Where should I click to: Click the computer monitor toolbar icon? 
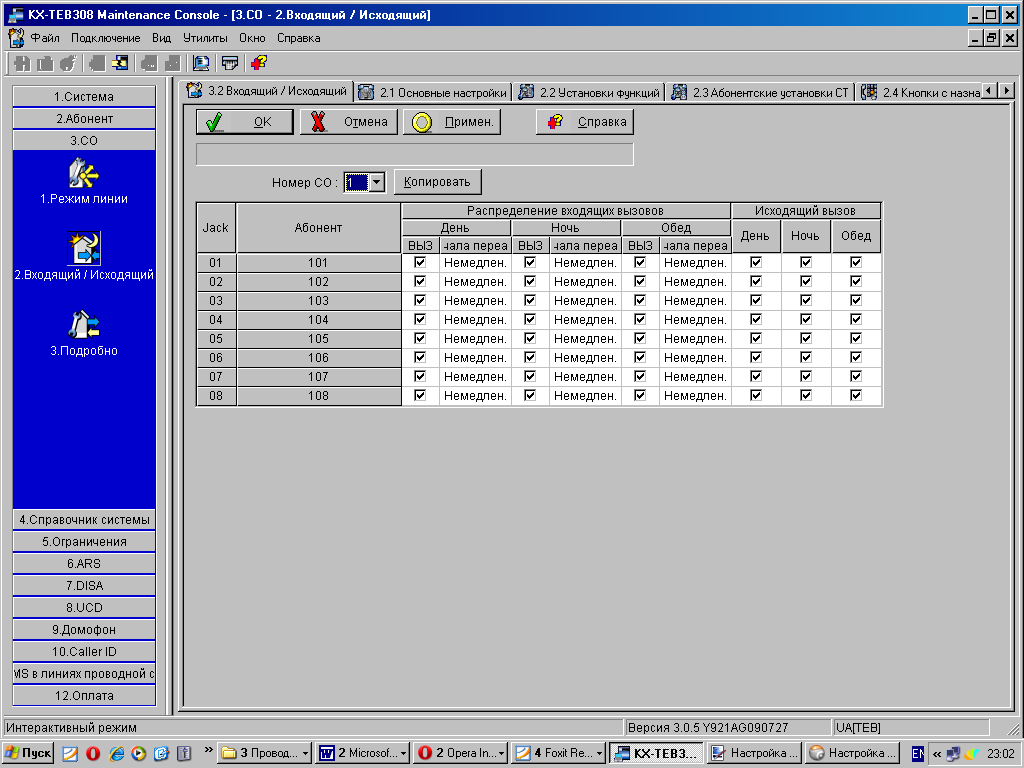[x=201, y=63]
